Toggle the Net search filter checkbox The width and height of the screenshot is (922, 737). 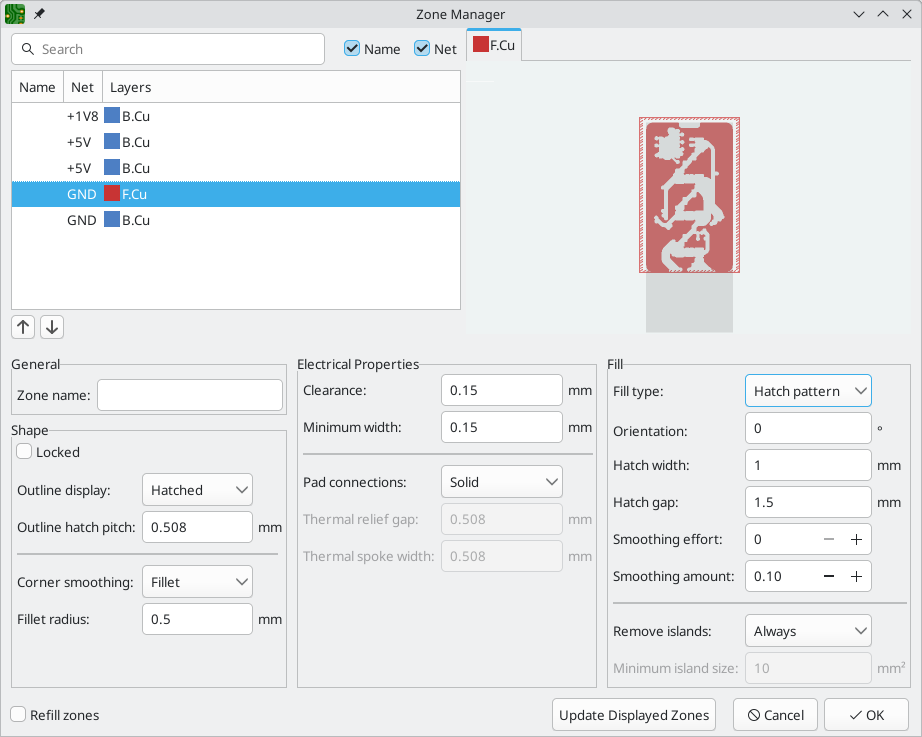(422, 49)
